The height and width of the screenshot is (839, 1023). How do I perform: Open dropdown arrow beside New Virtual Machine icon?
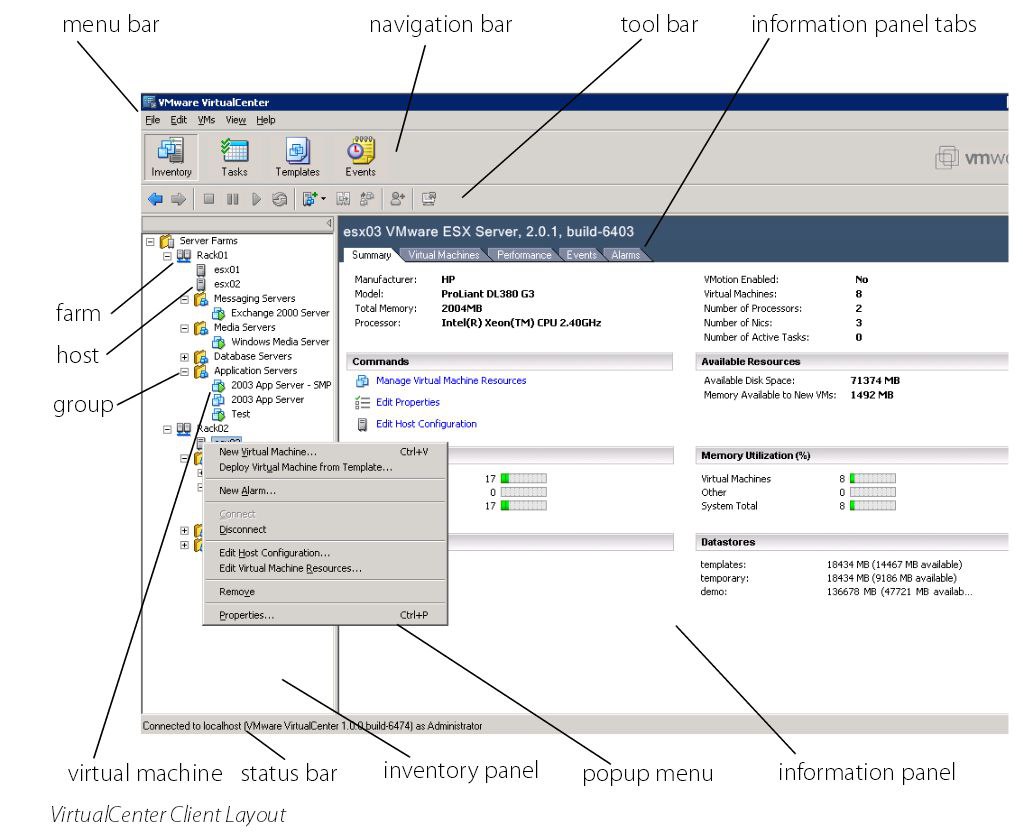(x=324, y=199)
